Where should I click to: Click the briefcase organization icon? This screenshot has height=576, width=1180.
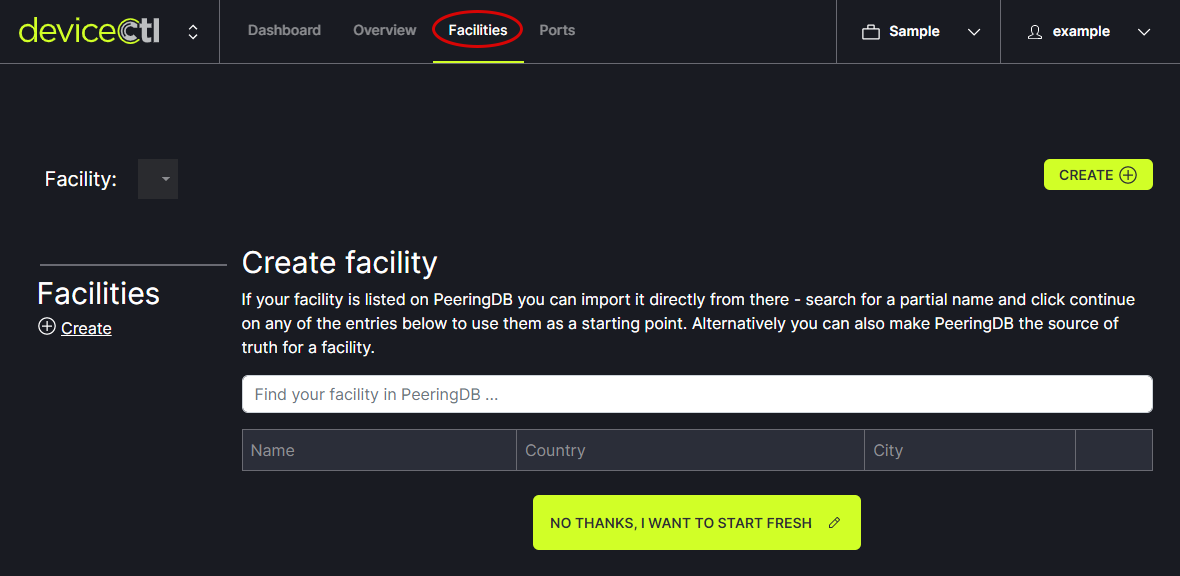871,32
